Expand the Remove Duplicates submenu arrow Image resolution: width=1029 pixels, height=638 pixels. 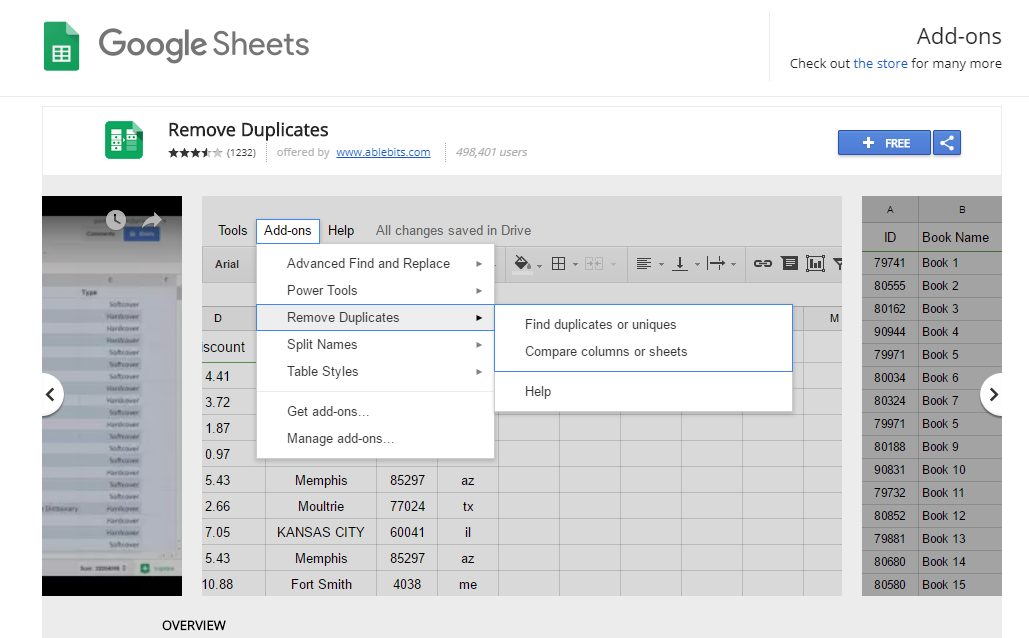point(482,317)
